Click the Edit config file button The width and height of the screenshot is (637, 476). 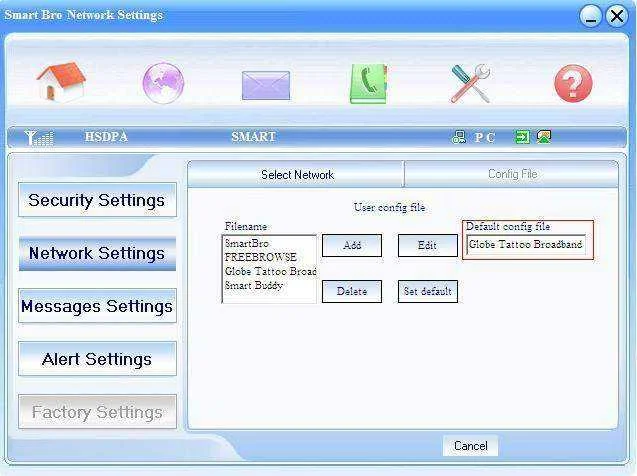click(x=427, y=245)
